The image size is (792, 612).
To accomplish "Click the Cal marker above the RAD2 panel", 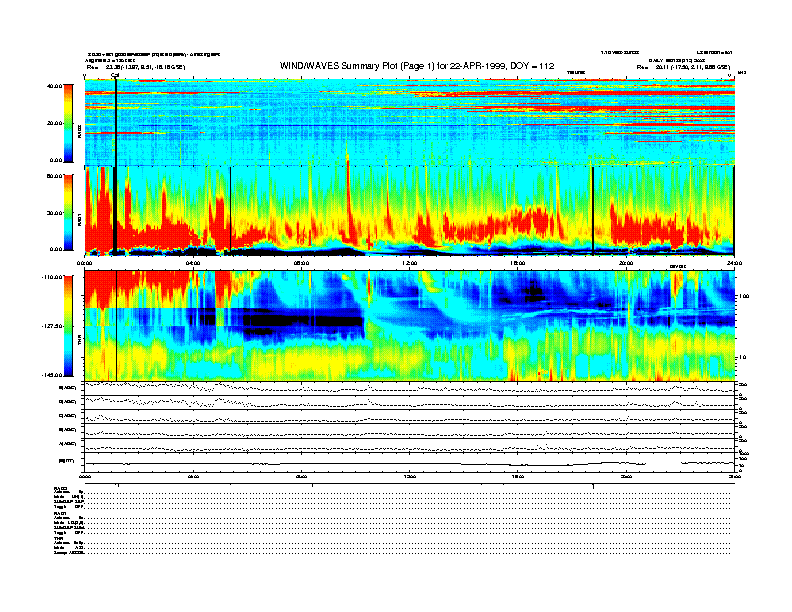I will 115,75.
